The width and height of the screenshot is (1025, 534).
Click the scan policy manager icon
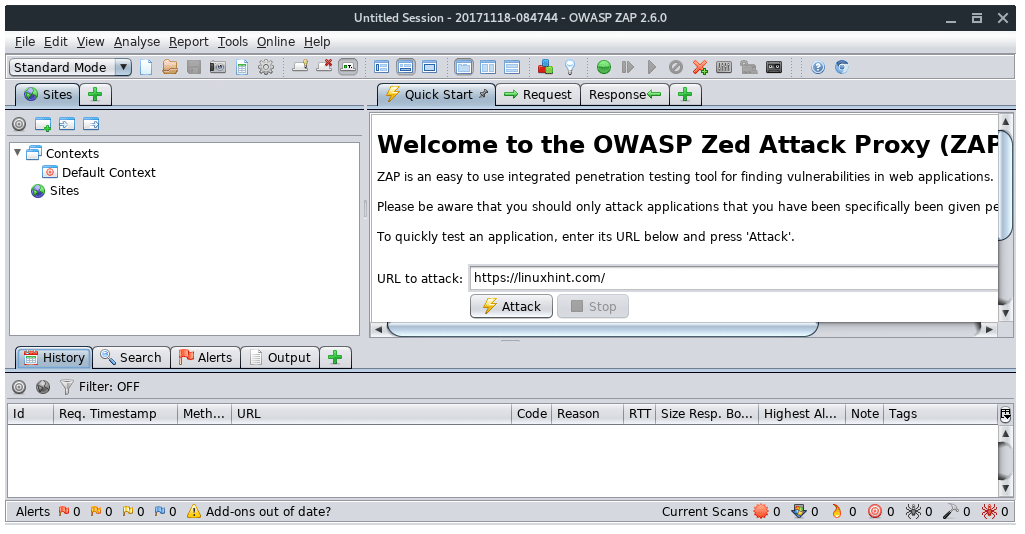click(x=724, y=67)
